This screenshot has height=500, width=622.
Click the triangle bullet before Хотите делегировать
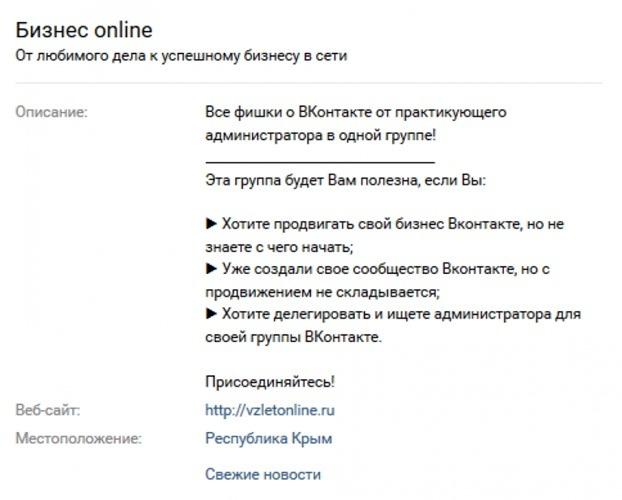(x=211, y=314)
